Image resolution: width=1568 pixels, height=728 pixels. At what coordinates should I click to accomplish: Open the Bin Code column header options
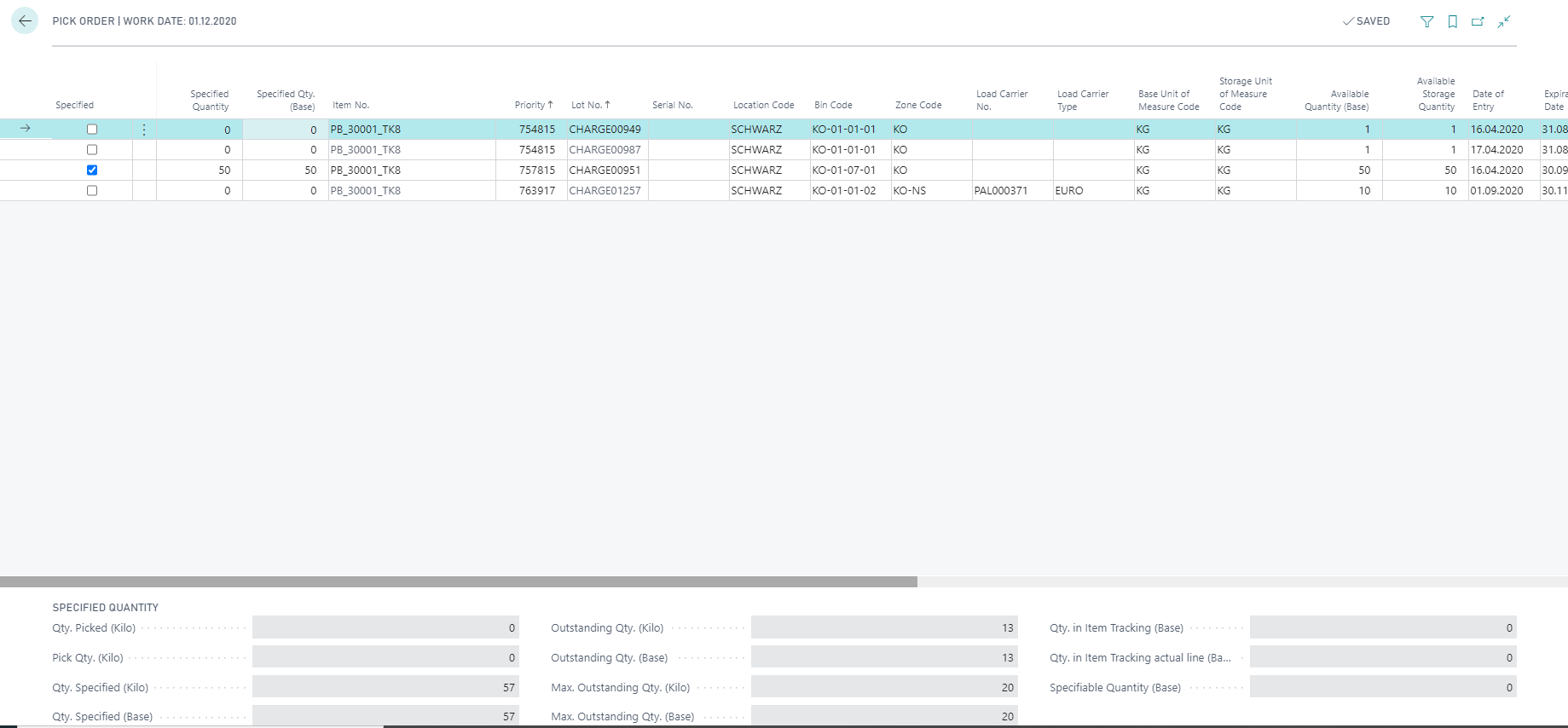click(x=833, y=105)
